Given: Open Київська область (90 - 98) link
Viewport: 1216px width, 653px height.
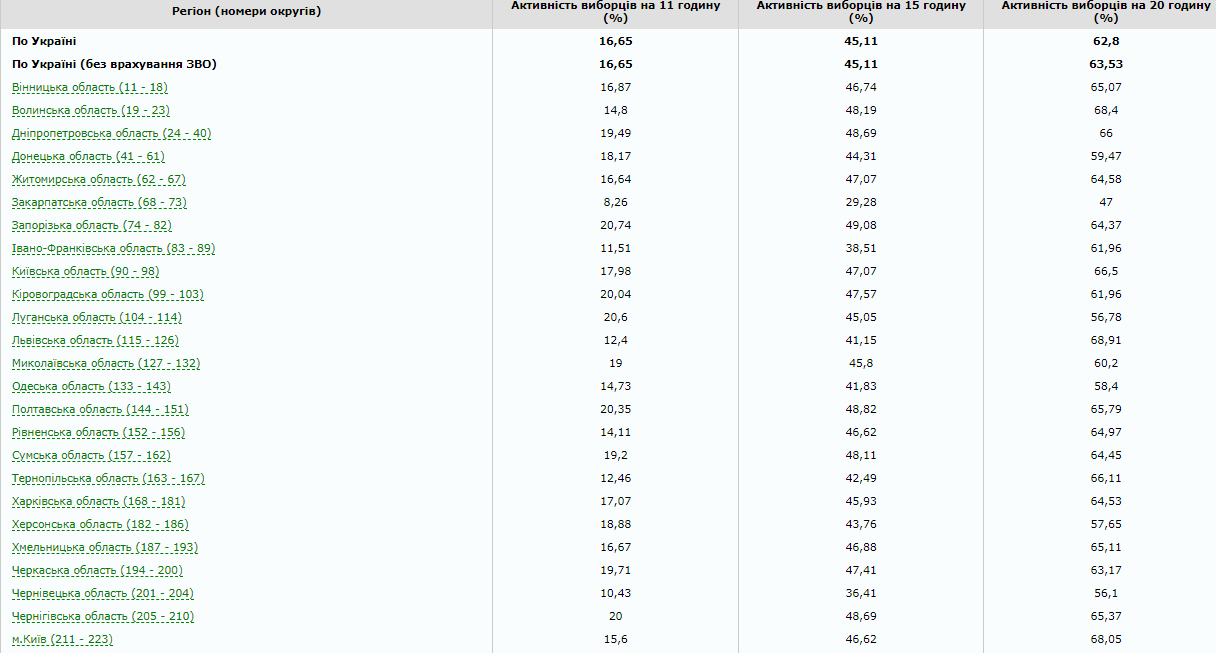Looking at the screenshot, I should coord(86,271).
